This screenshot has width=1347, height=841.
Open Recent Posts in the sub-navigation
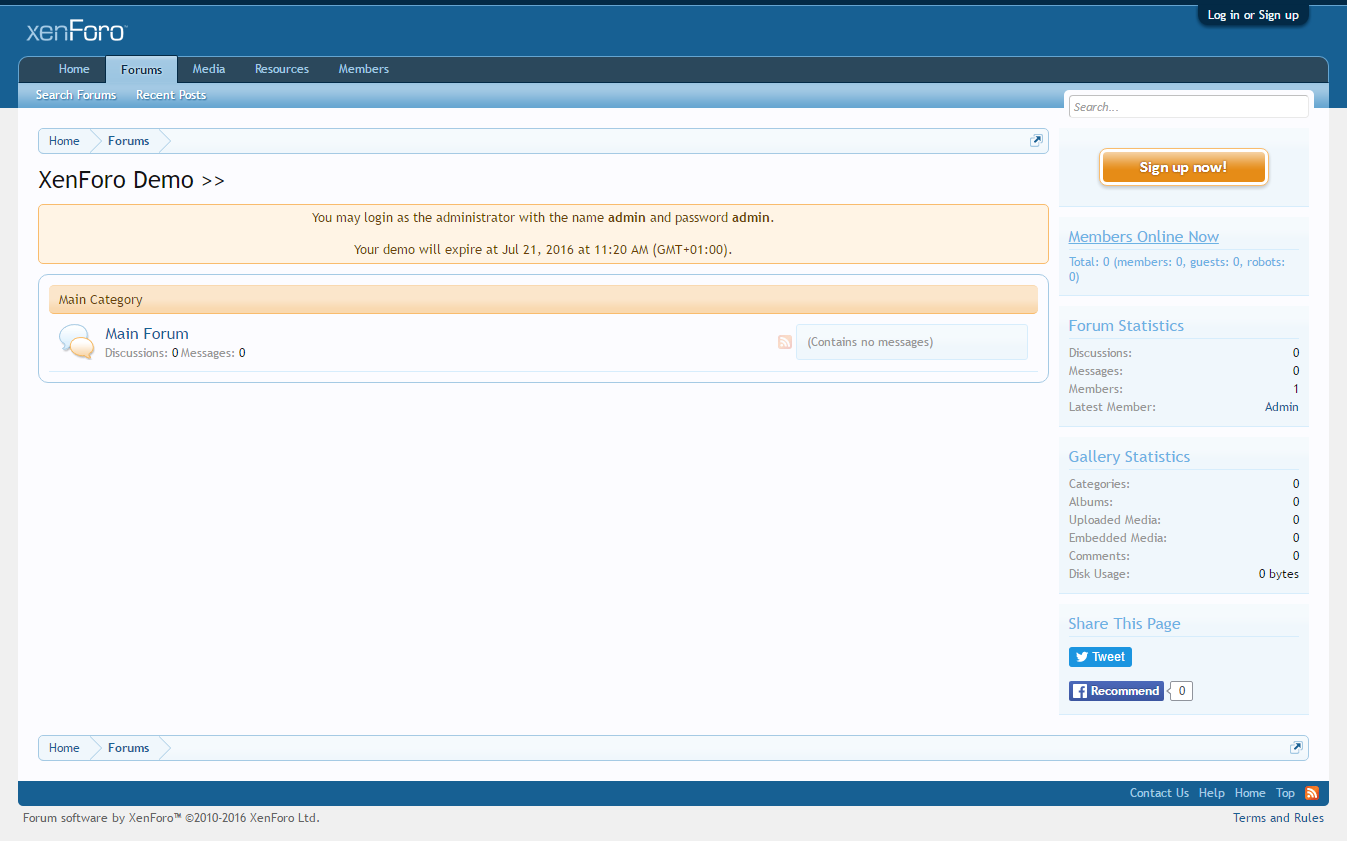(x=171, y=95)
